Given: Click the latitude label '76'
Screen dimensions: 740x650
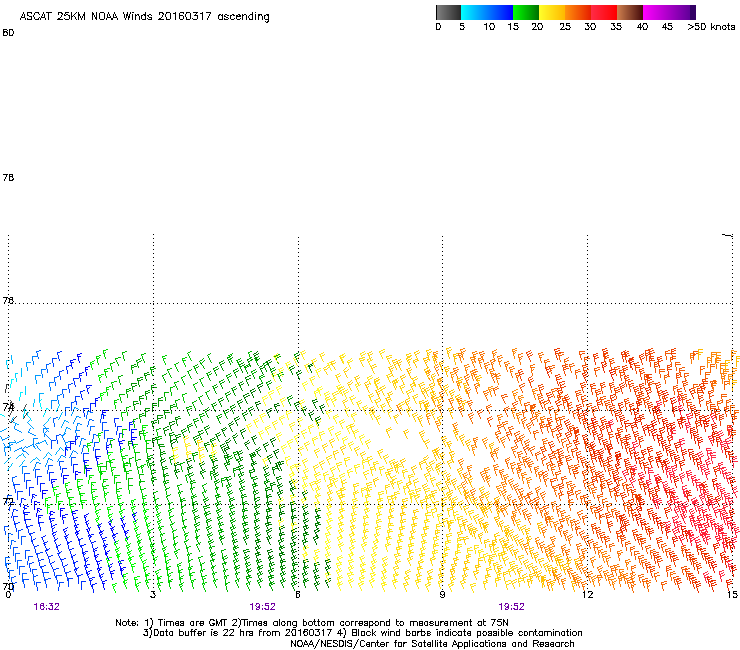Looking at the screenshot, I should [8, 300].
